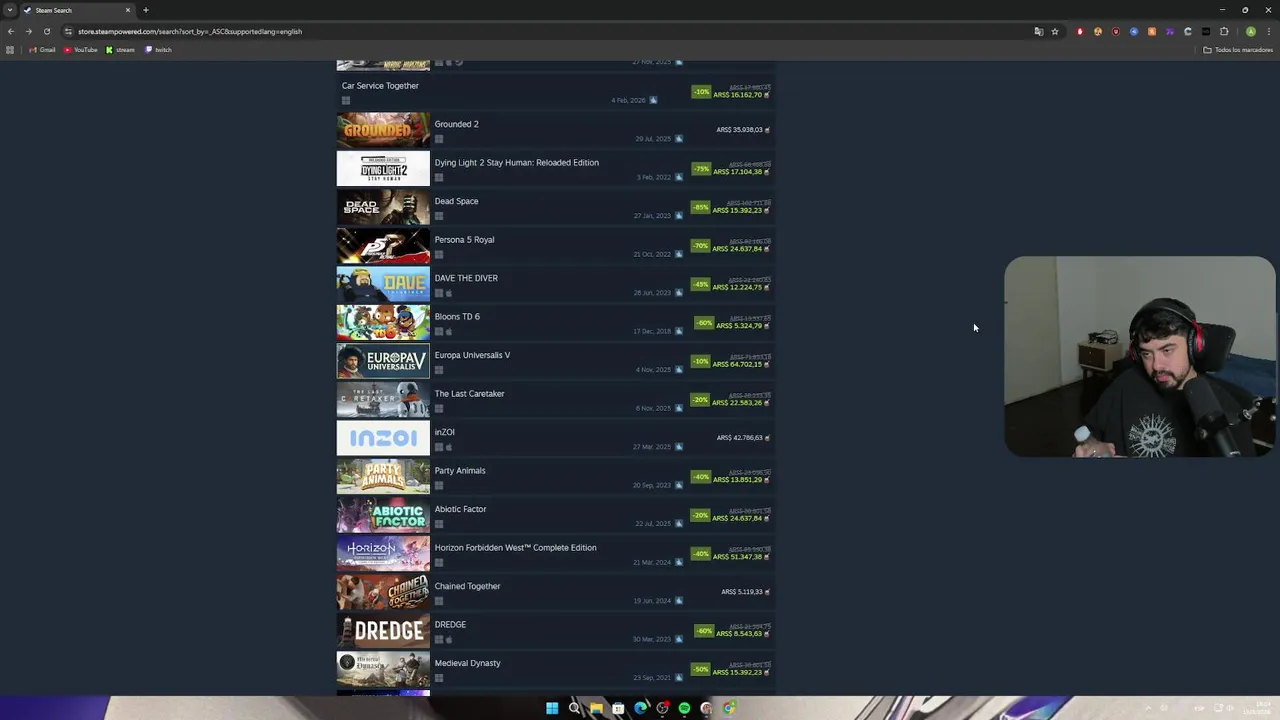Viewport: 1280px width, 720px height.
Task: Open File Explorer from the taskbar
Action: point(596,708)
